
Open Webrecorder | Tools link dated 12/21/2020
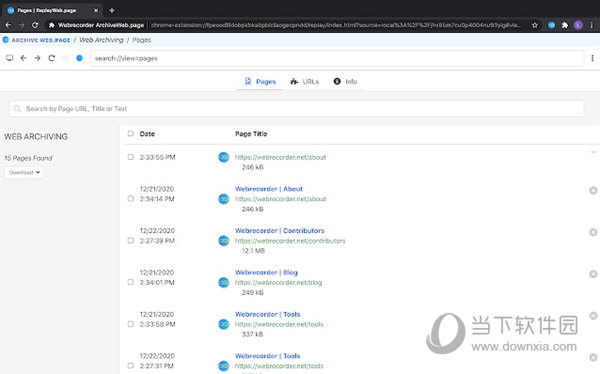point(267,314)
